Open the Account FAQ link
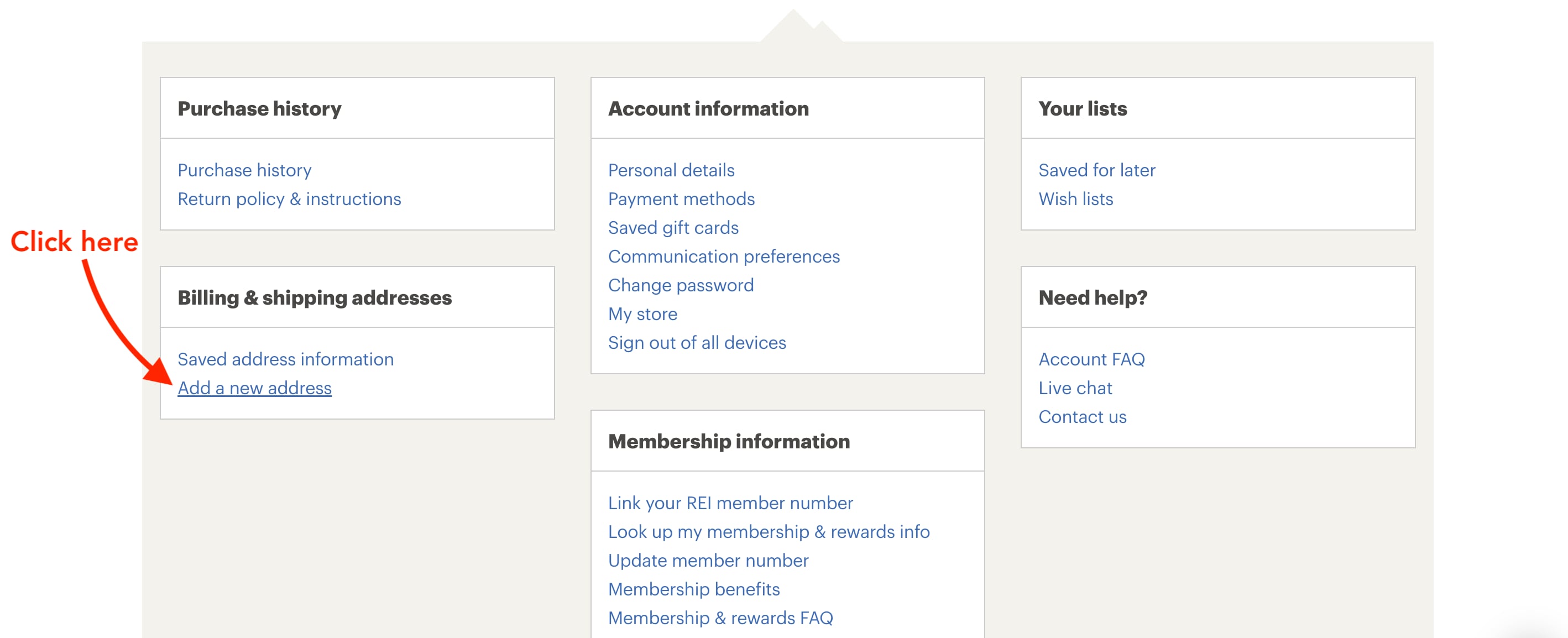Screen dimensions: 1568x638 [1091, 359]
